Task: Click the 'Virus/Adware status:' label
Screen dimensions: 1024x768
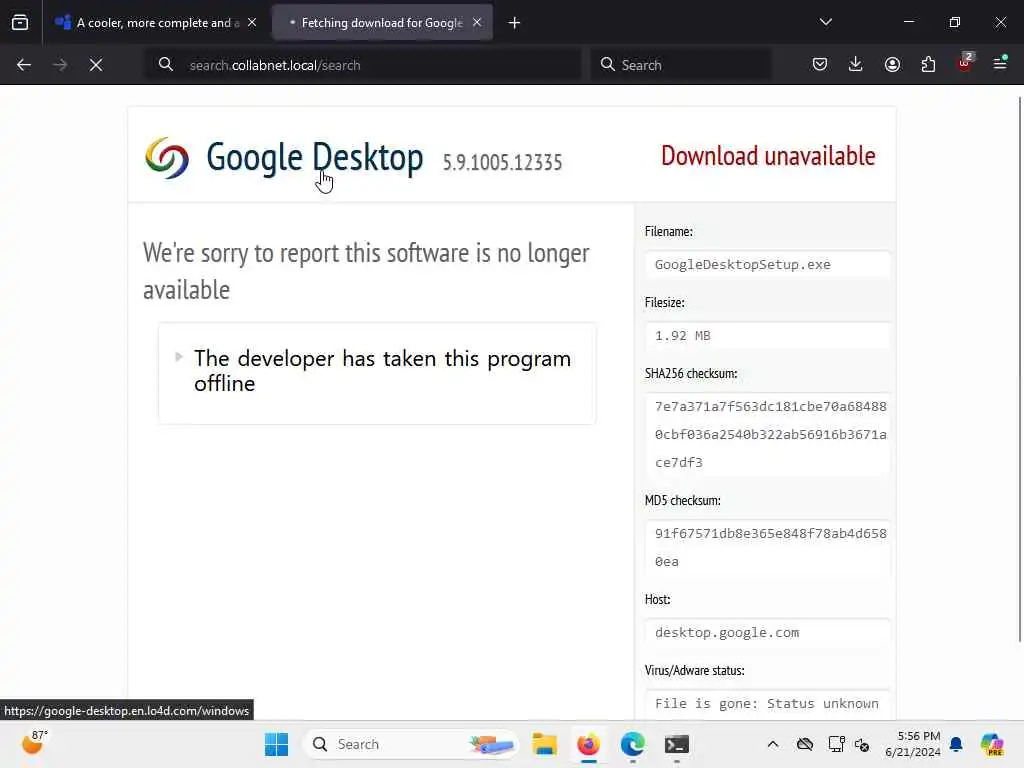Action: pyautogui.click(x=695, y=671)
